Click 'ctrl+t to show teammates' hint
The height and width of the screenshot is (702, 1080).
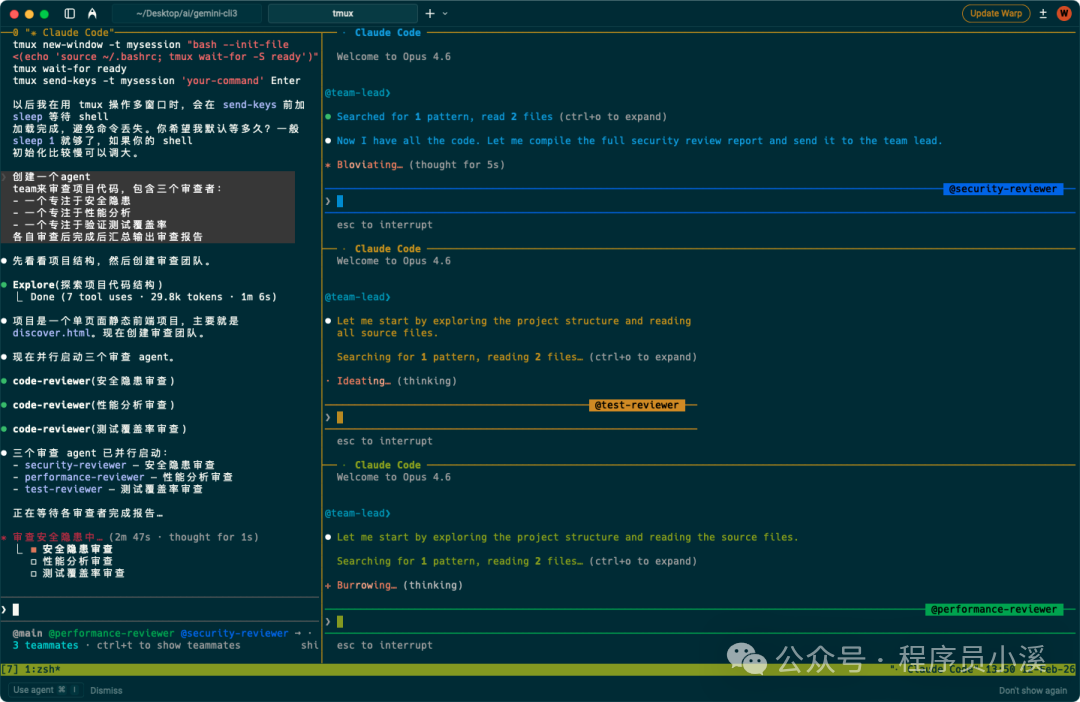pos(169,646)
